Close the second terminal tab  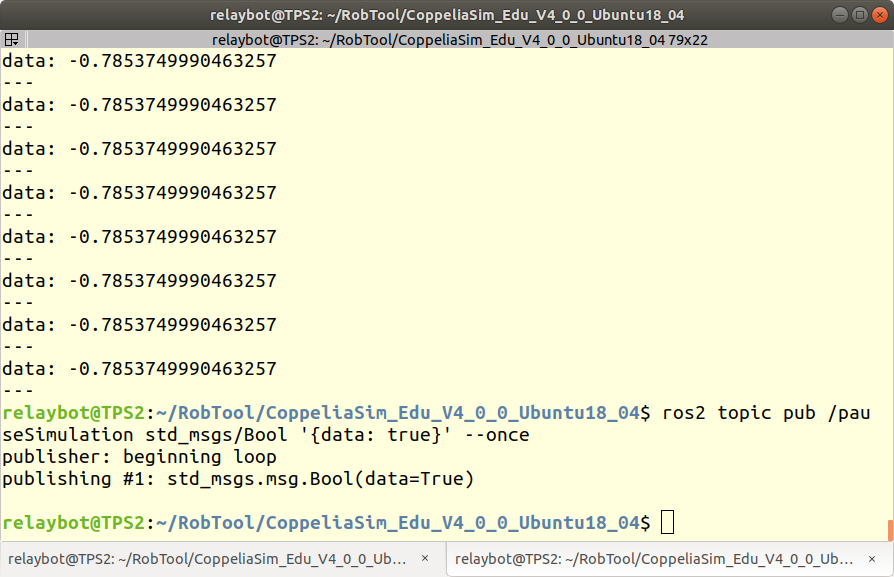pos(872,559)
